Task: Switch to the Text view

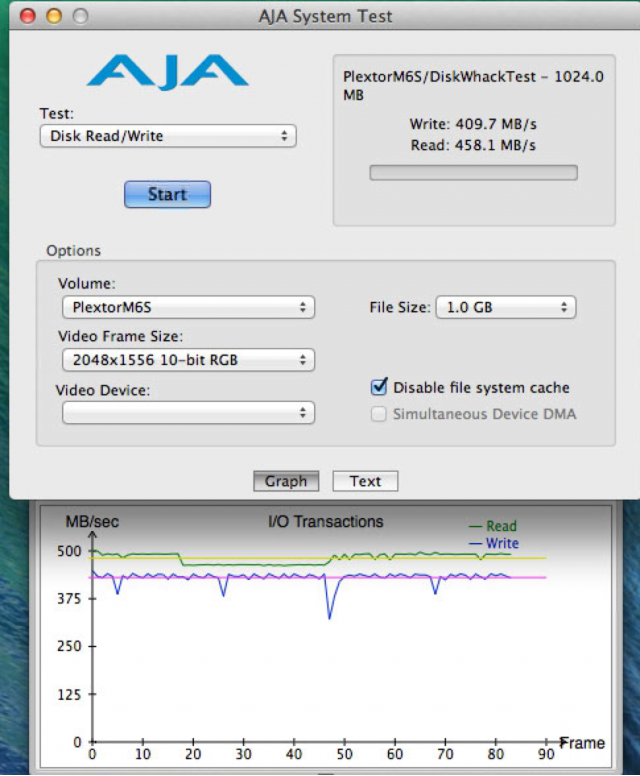Action: coord(365,481)
